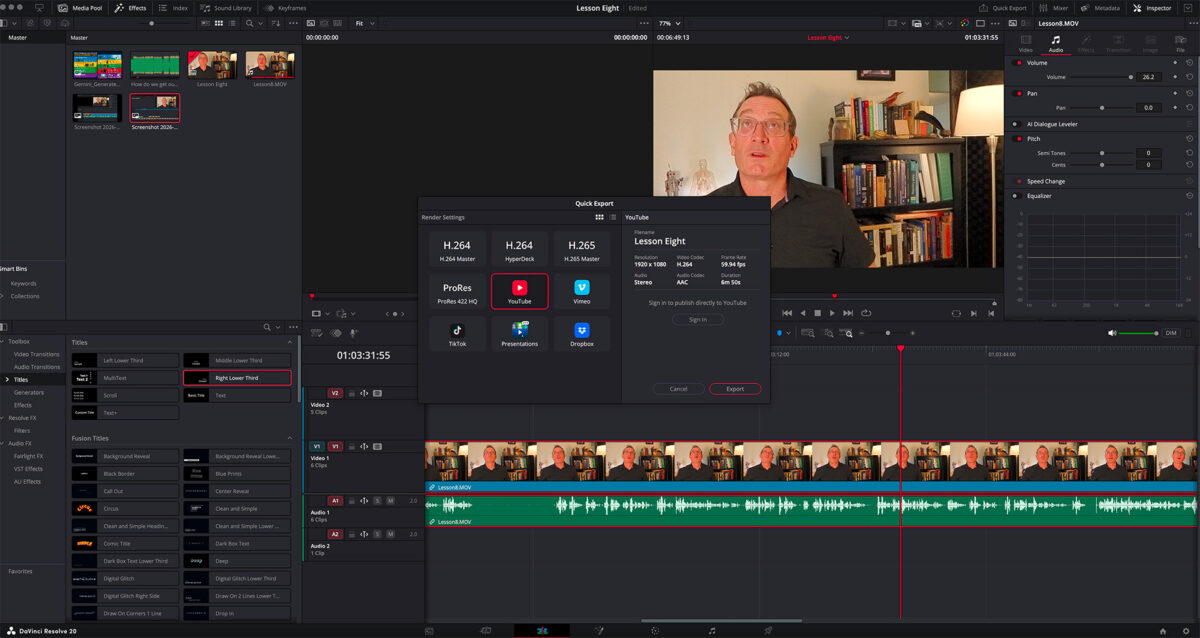Open the source viewer Fit dropdown

[x=363, y=22]
